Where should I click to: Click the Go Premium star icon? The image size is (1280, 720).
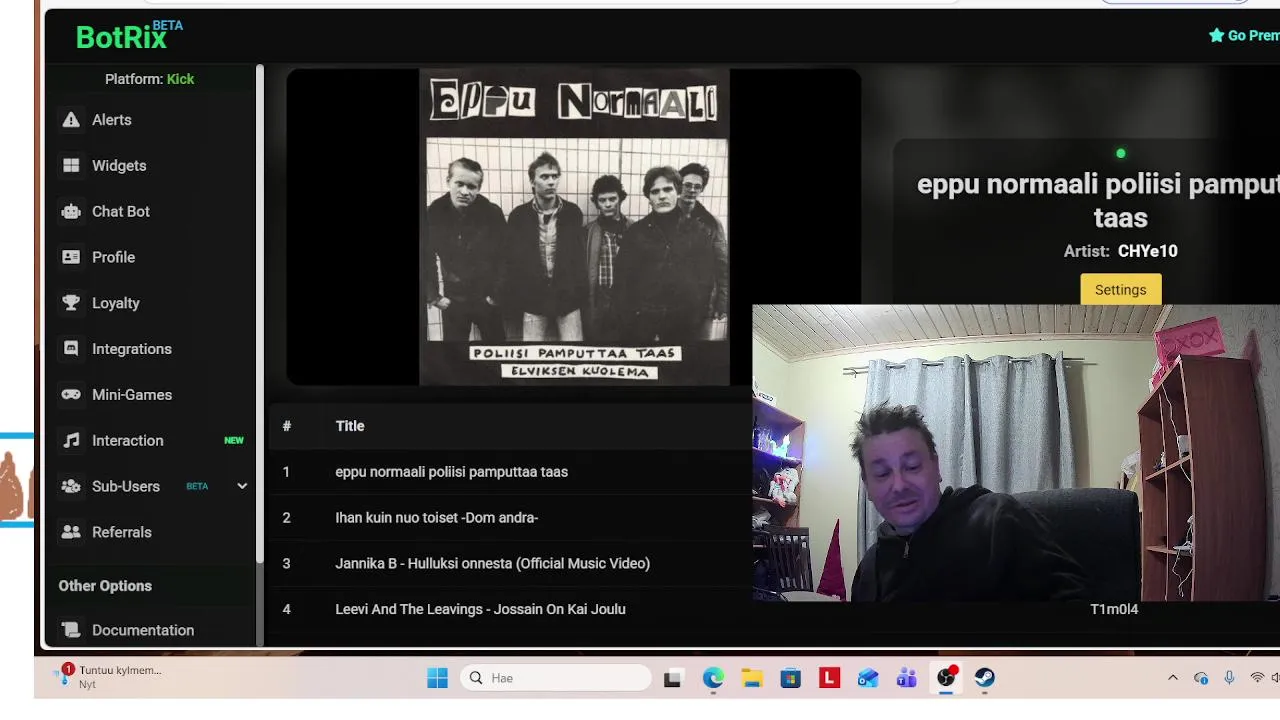[1216, 36]
